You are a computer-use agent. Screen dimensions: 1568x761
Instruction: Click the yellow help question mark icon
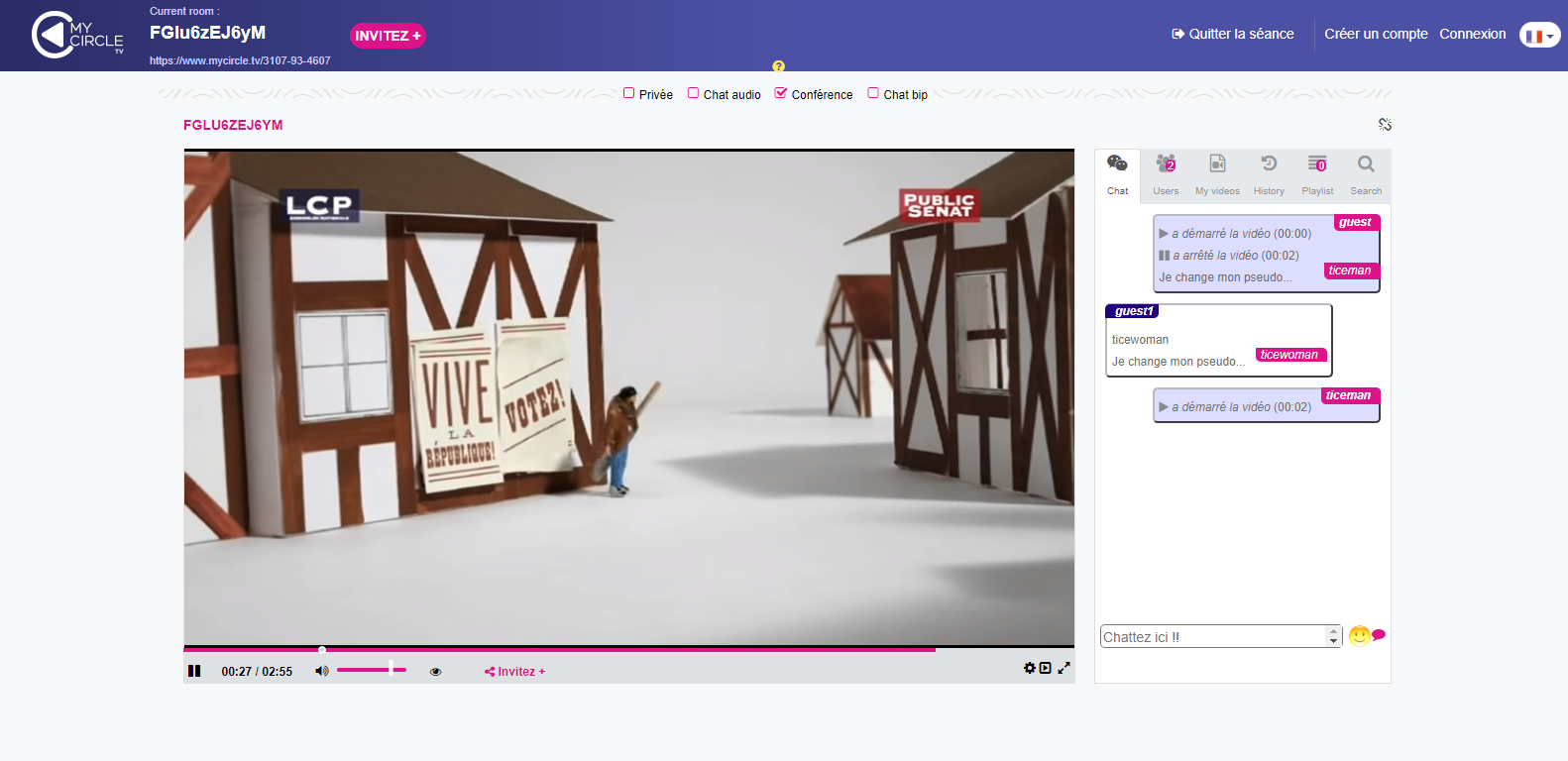pos(778,66)
